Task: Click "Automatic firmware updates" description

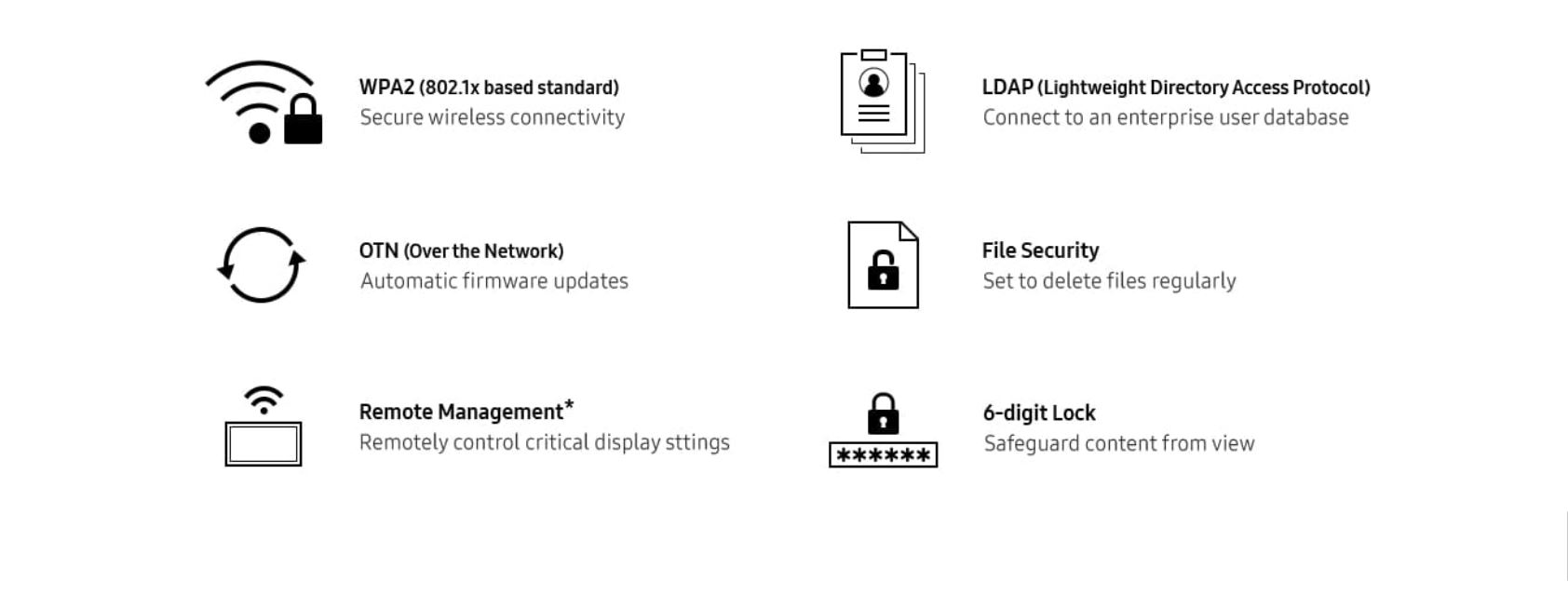Action: pyautogui.click(x=493, y=281)
